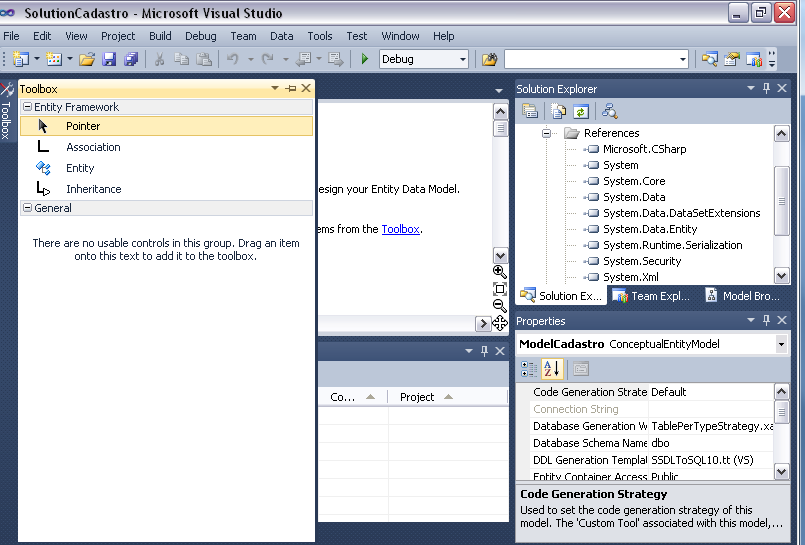
Task: Click the Add New Item toolbar icon
Action: click(54, 59)
